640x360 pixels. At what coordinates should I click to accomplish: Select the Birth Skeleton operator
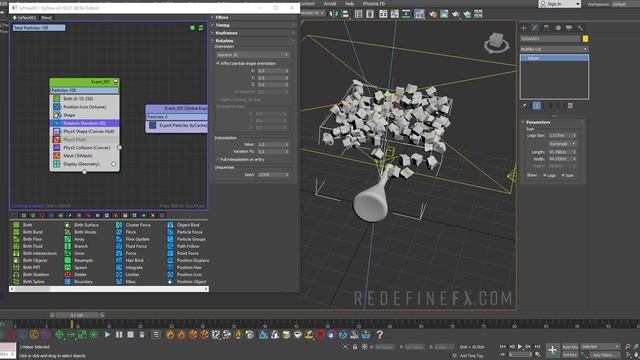[x=31, y=275]
